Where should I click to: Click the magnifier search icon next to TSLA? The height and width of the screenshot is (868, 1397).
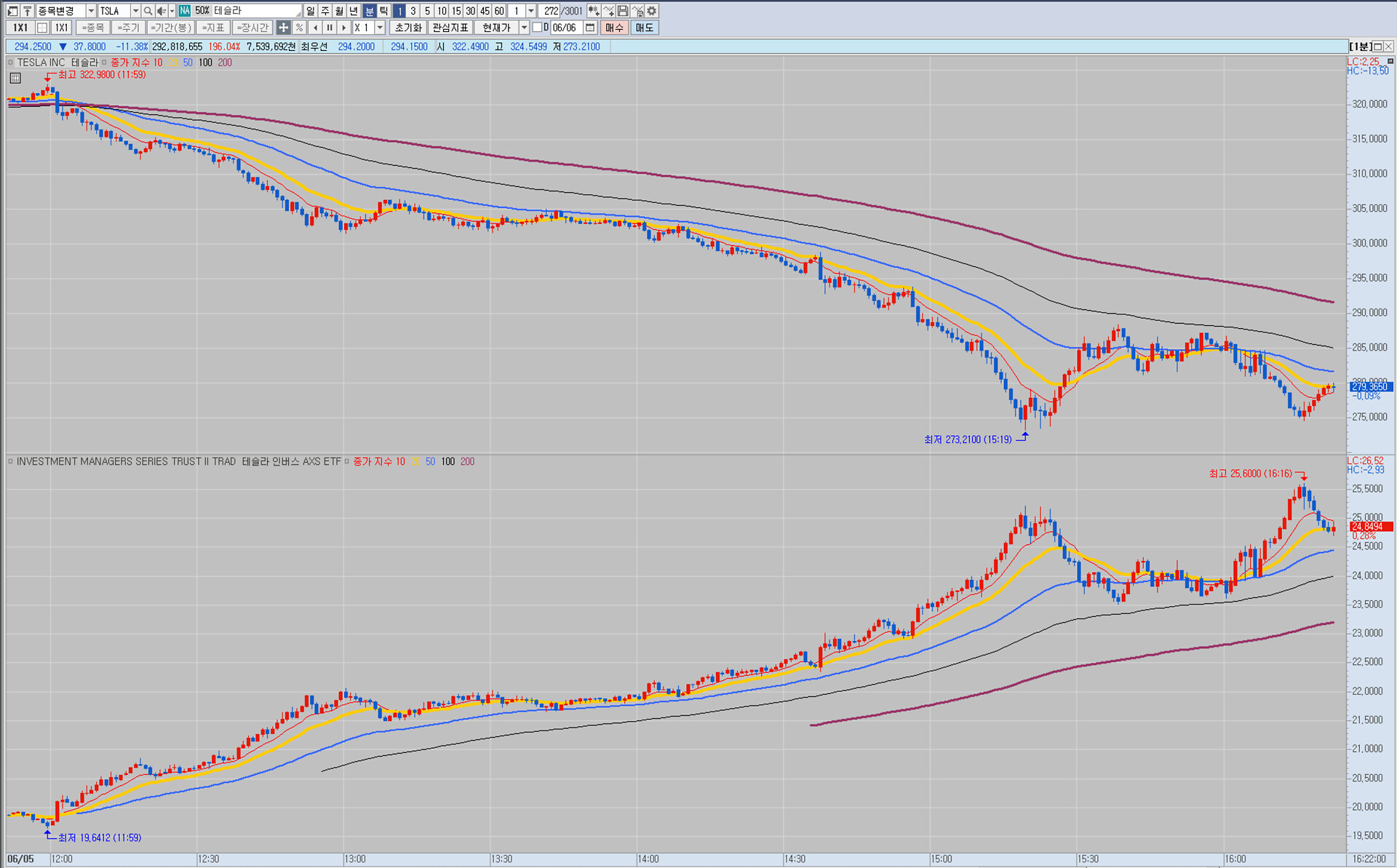coord(148,11)
